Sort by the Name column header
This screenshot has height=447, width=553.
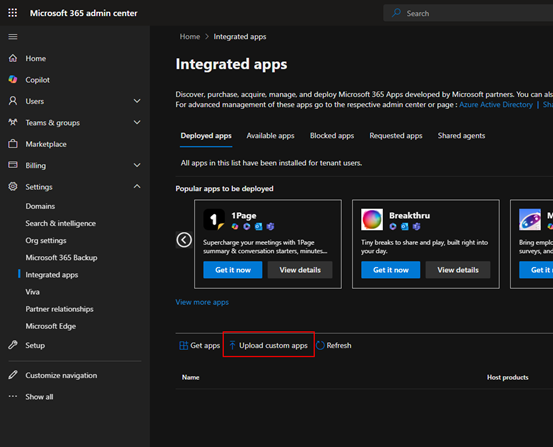click(x=190, y=377)
